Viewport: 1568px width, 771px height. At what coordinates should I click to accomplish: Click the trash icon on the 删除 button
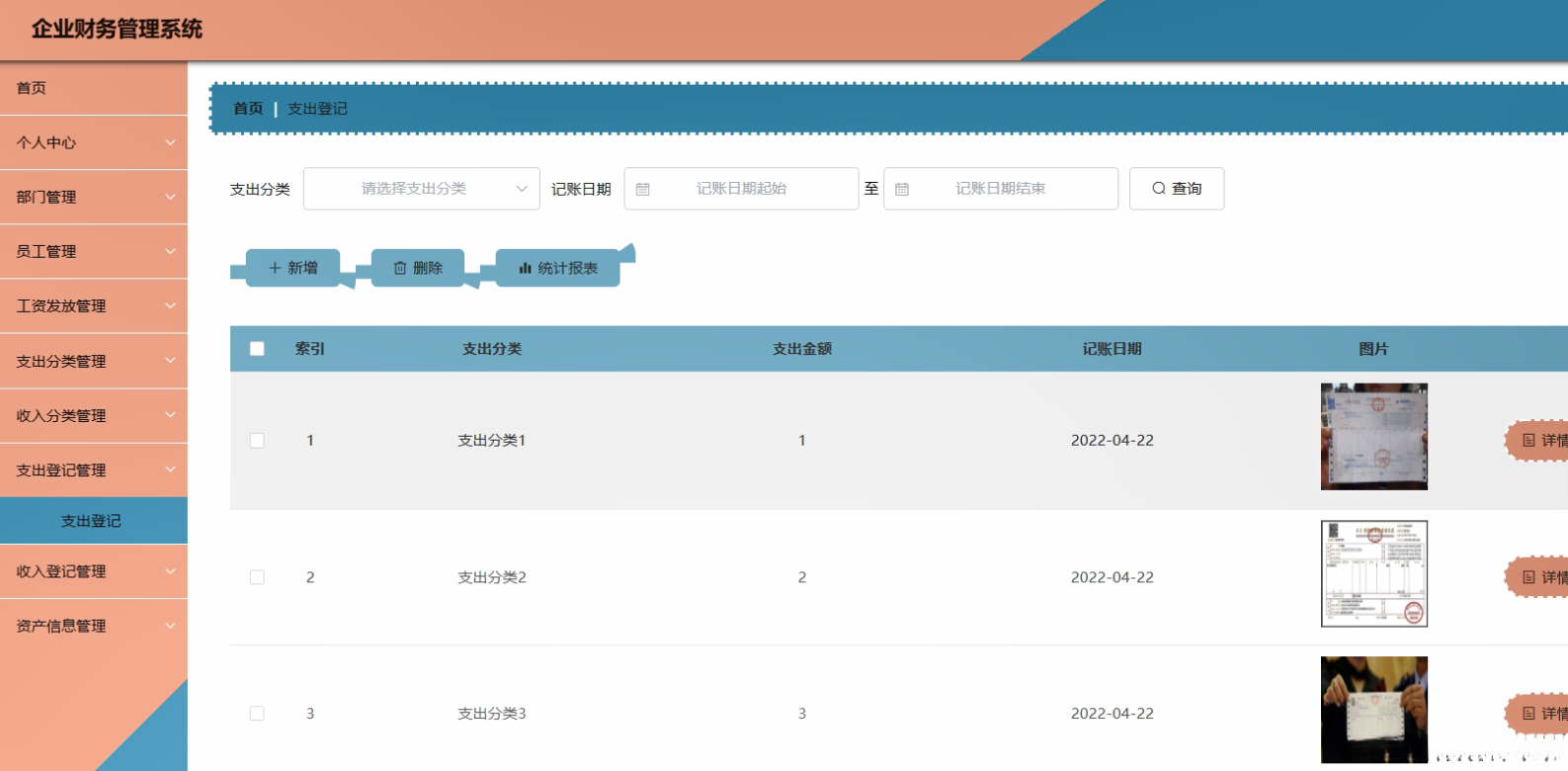click(x=400, y=268)
